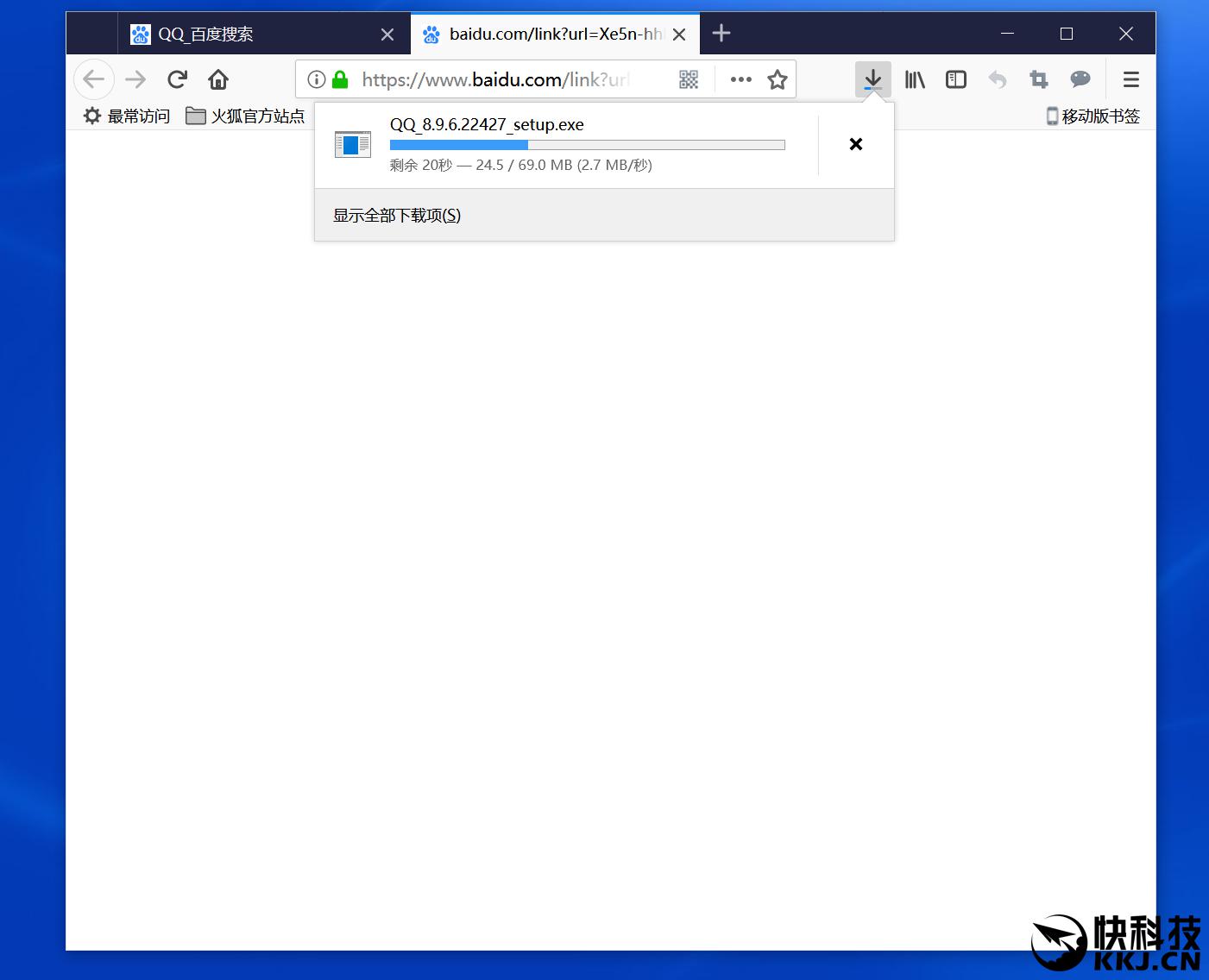Open a new tab with plus button
Viewport: 1209px width, 980px height.
[721, 33]
